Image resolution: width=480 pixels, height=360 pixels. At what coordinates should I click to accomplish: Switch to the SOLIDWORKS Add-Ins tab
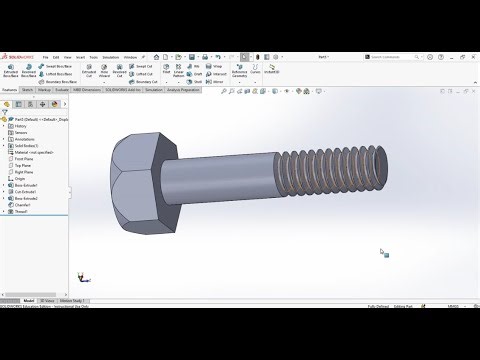click(x=123, y=90)
